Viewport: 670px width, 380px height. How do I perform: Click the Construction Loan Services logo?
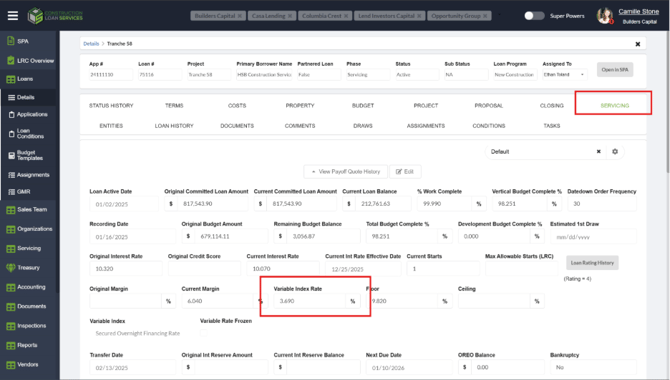[x=55, y=16]
